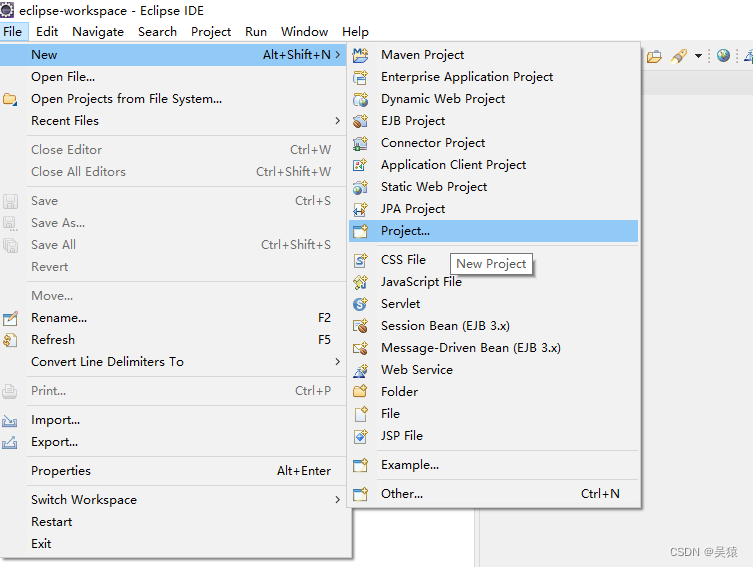Select Static Web Project entry
753x567 pixels.
point(494,187)
